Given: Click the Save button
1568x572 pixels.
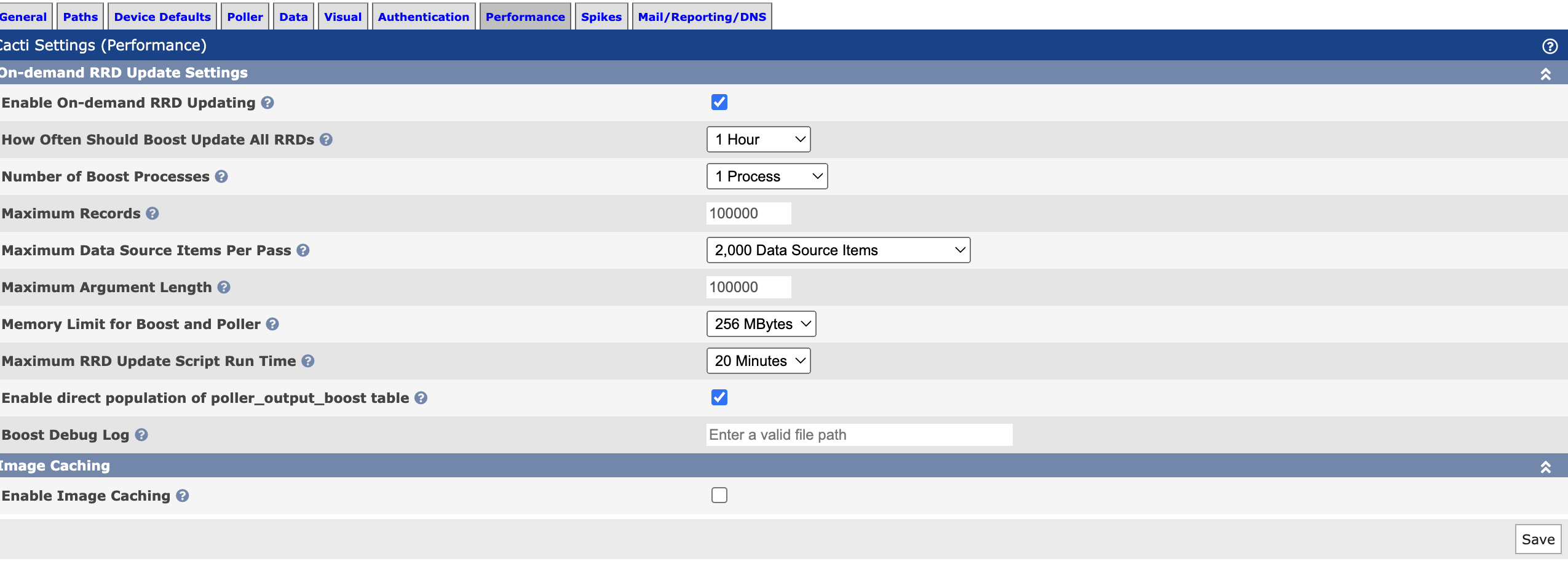Looking at the screenshot, I should point(1538,539).
